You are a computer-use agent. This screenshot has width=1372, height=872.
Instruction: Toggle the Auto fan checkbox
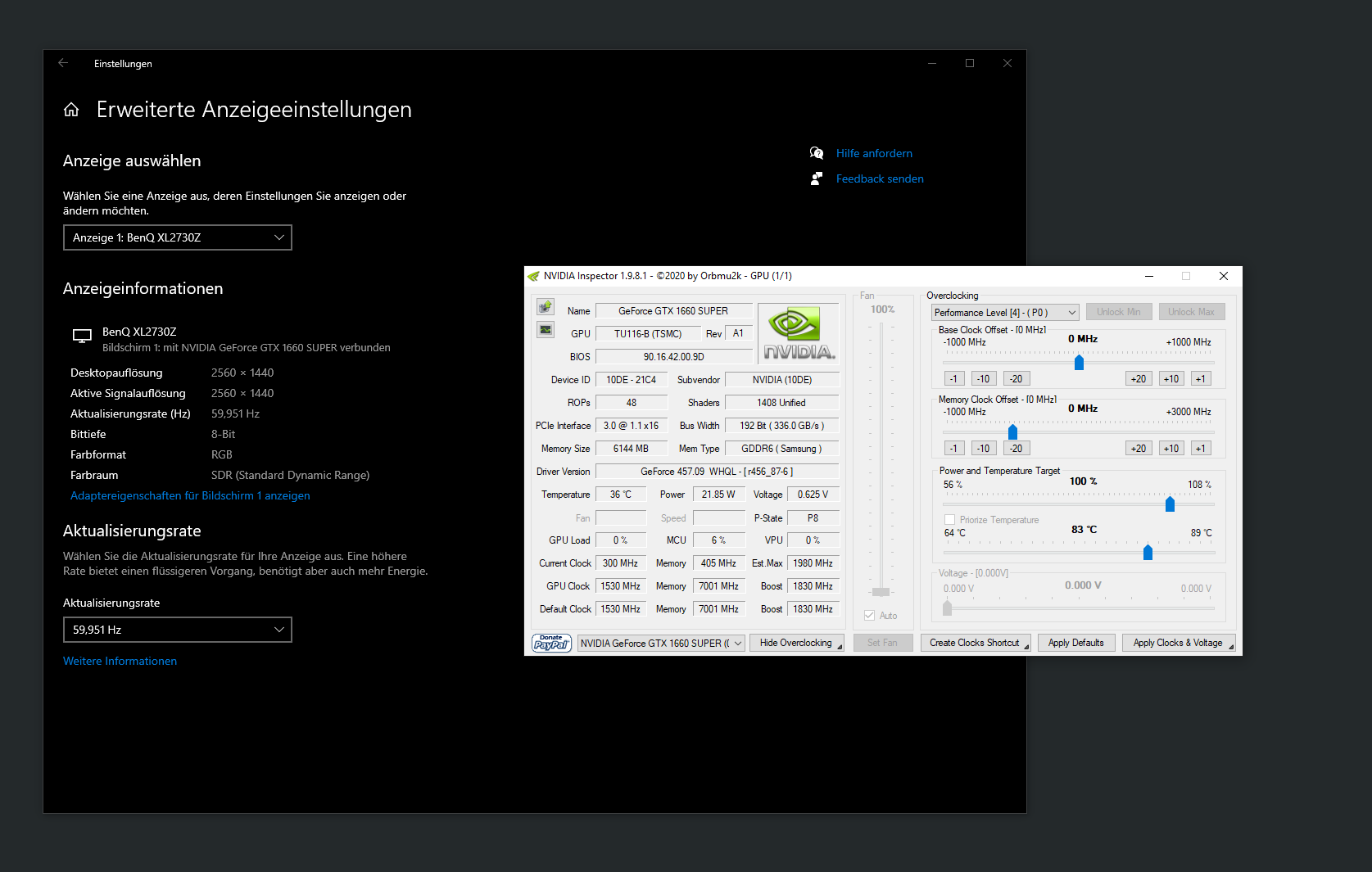pos(870,616)
